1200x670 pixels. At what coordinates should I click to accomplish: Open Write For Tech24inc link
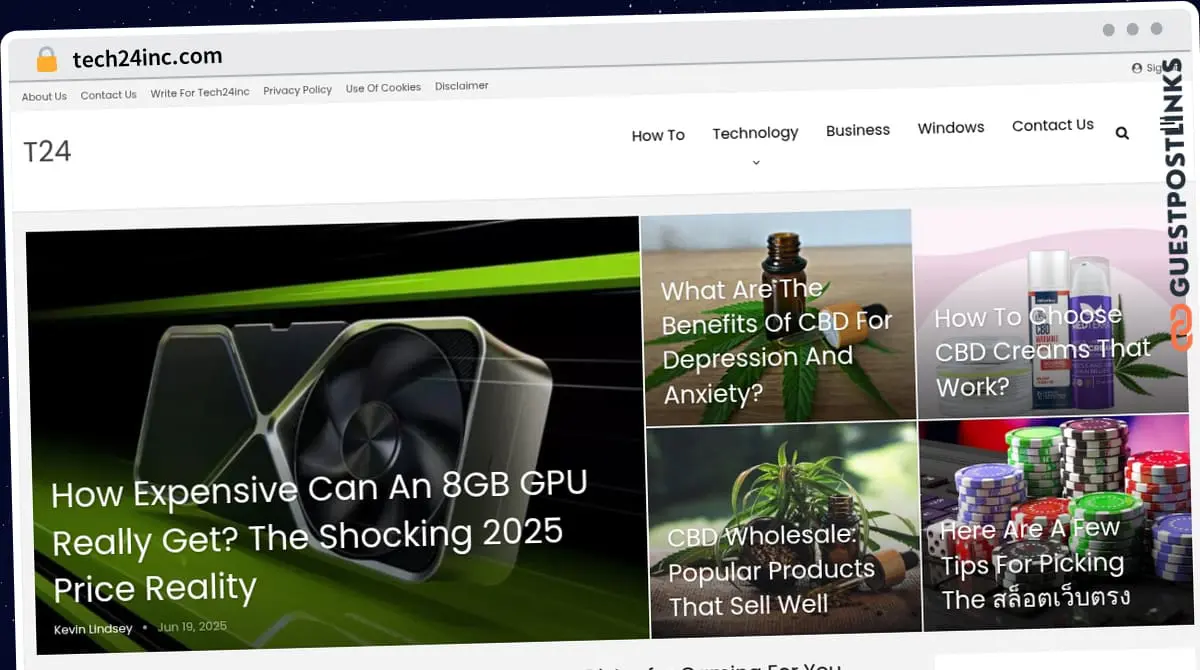click(200, 93)
